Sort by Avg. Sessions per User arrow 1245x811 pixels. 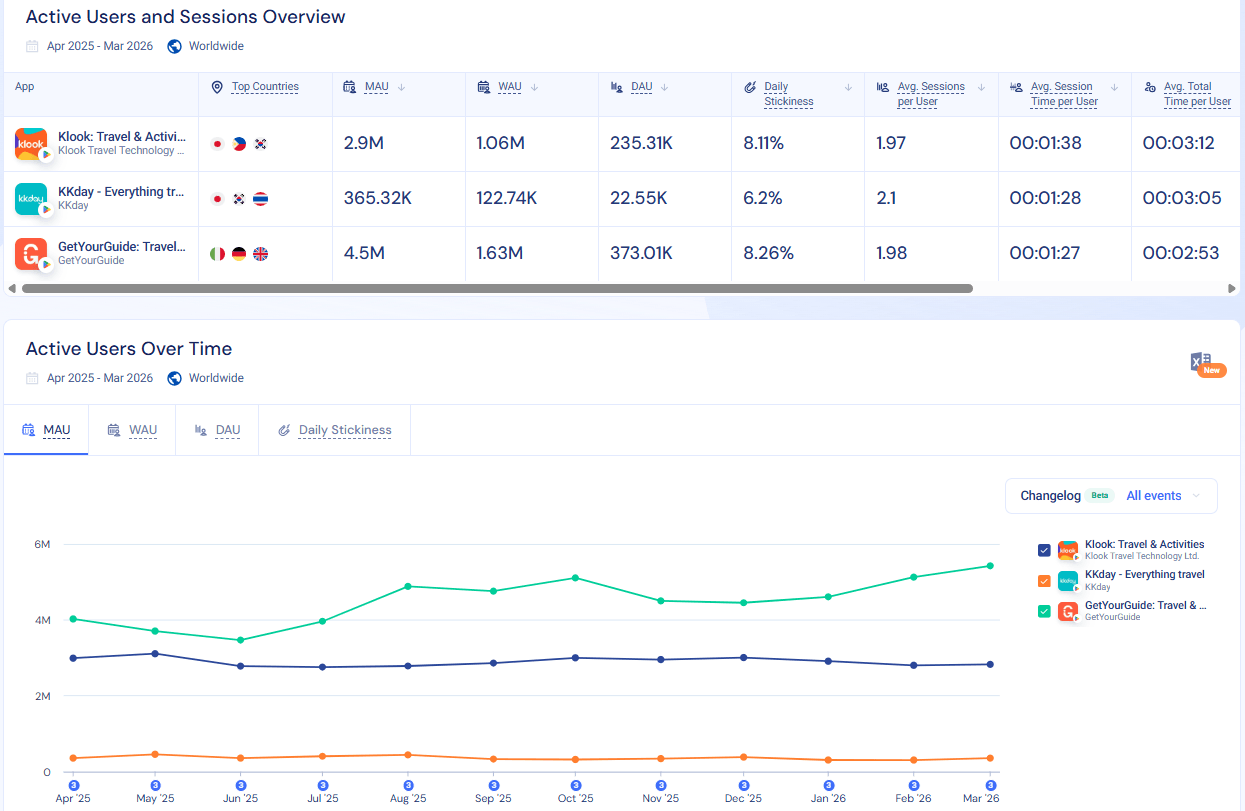click(x=981, y=87)
